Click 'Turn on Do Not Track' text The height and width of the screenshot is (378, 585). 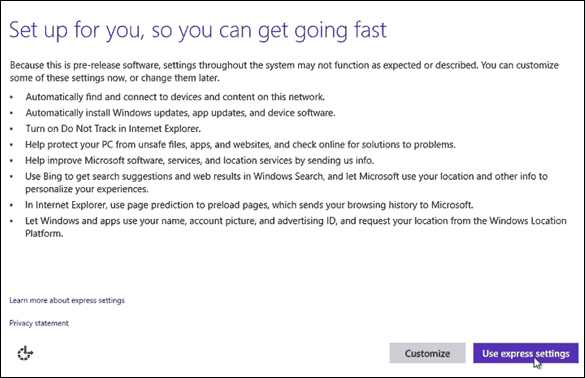[x=113, y=129]
